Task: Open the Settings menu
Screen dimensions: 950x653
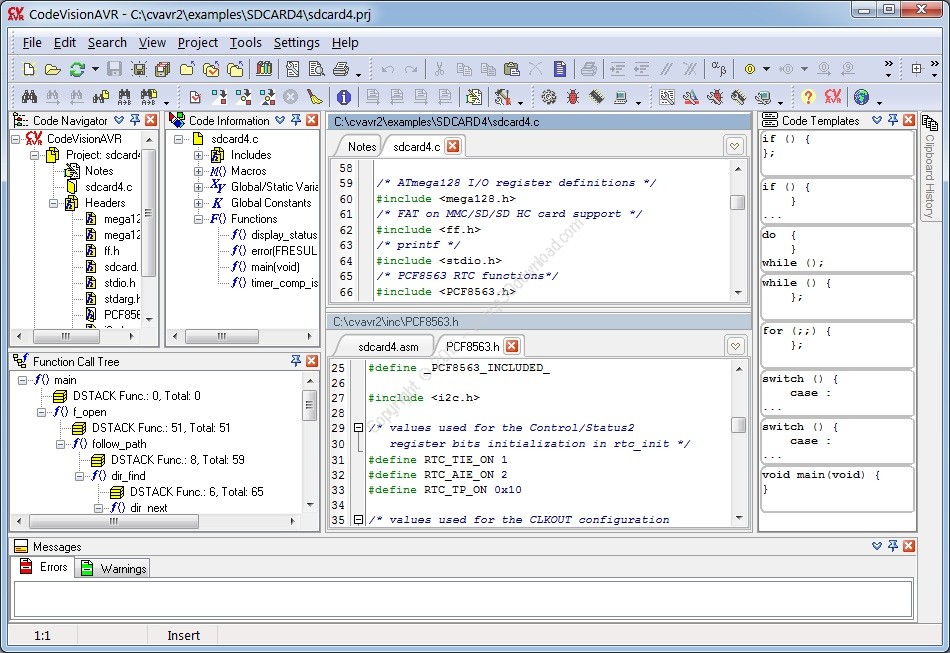Action: pos(296,43)
